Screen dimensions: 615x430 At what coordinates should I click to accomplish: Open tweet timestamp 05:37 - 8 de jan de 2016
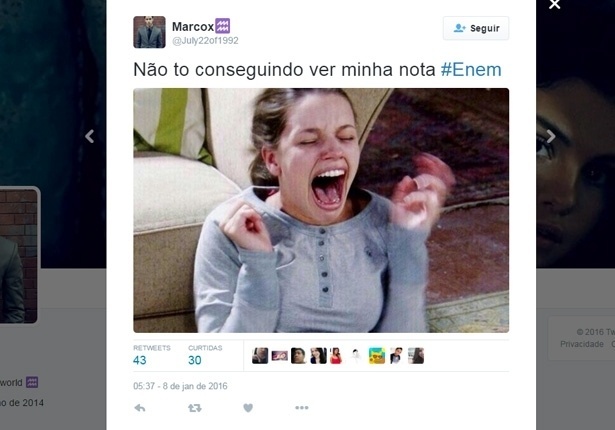[x=180, y=386]
